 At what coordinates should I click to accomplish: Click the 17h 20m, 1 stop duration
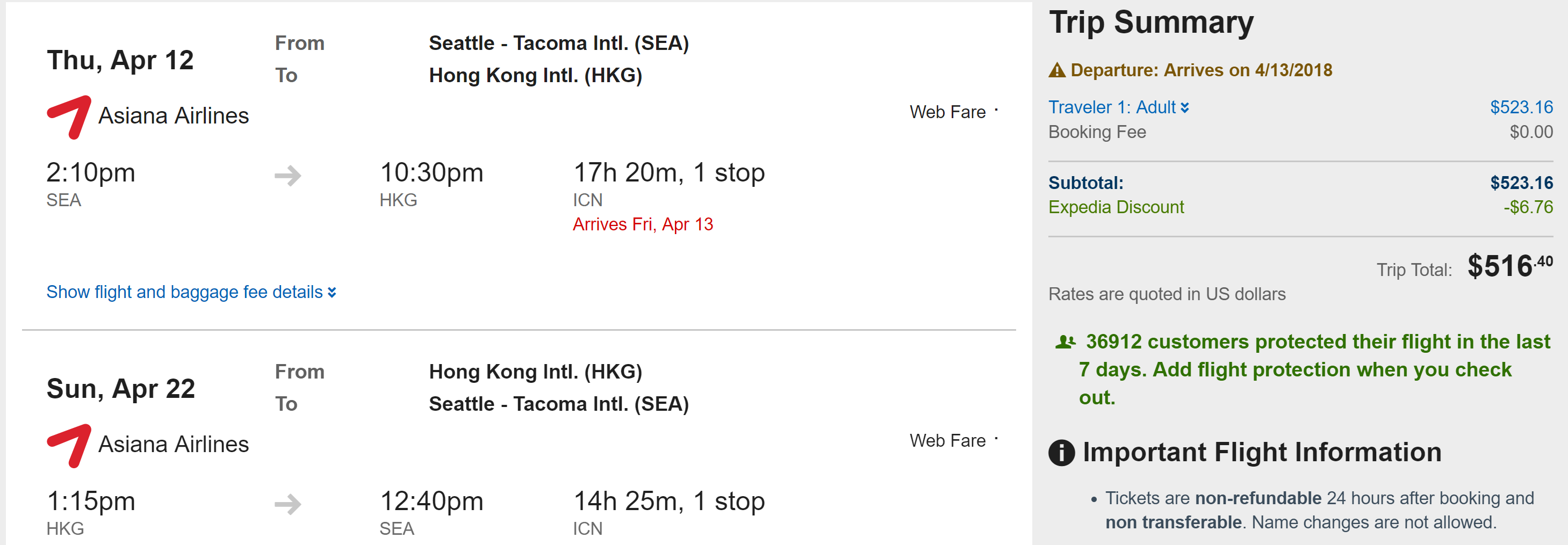click(669, 173)
